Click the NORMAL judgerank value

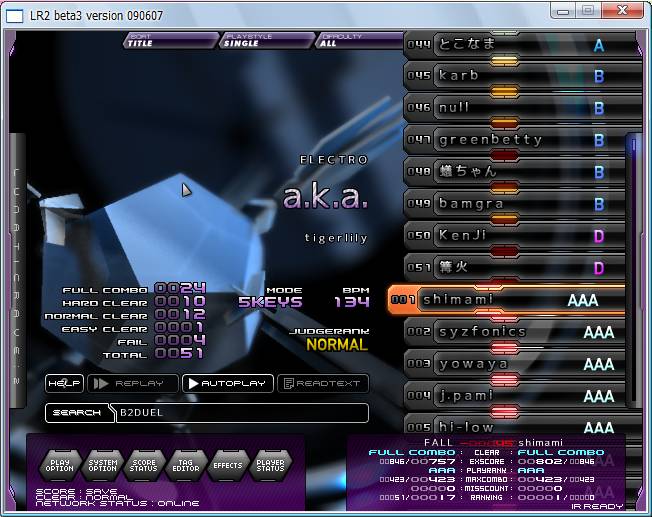click(x=337, y=344)
